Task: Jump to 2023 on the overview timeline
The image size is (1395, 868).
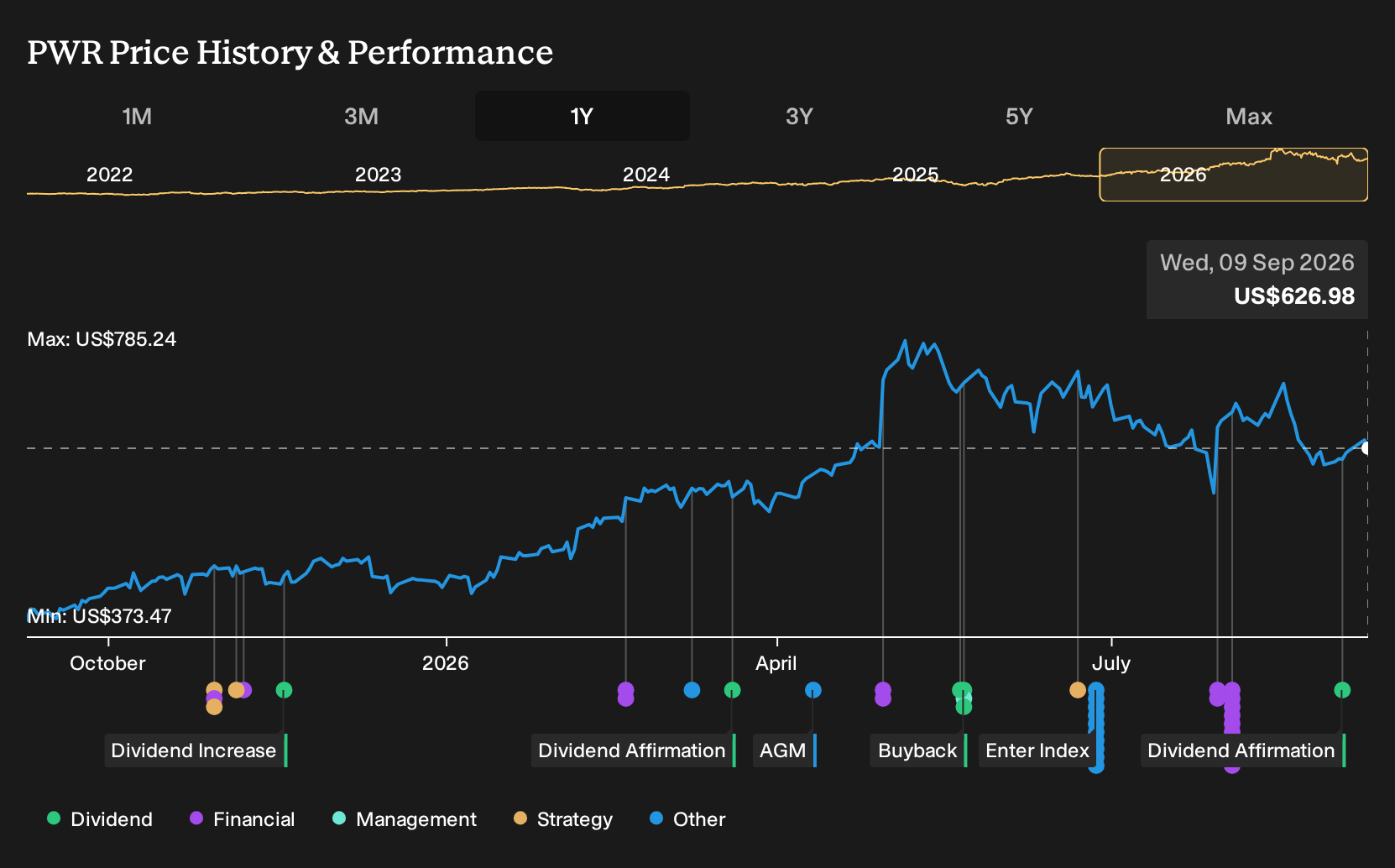Action: 379,175
